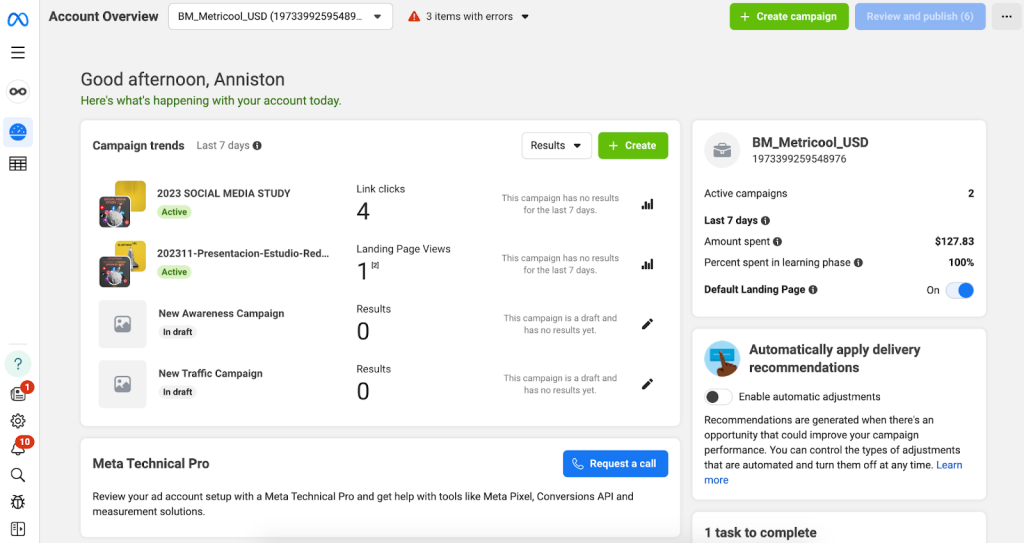1024x543 pixels.
Task: Click info icon beside Last 7 days in account card
Action: [765, 221]
